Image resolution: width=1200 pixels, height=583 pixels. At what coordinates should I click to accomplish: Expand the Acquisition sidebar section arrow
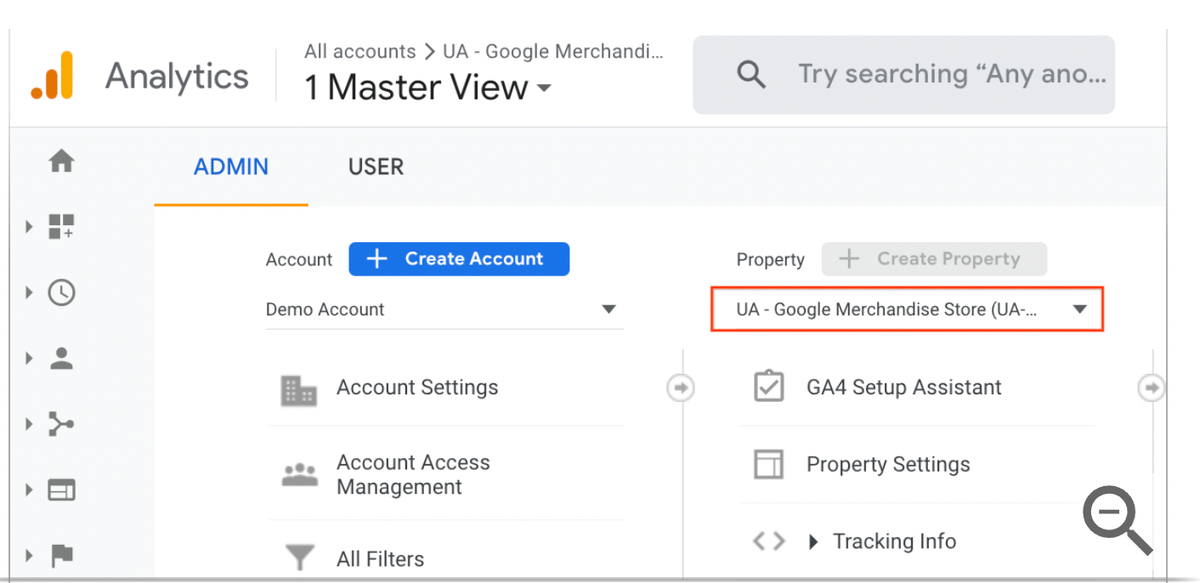pos(29,425)
